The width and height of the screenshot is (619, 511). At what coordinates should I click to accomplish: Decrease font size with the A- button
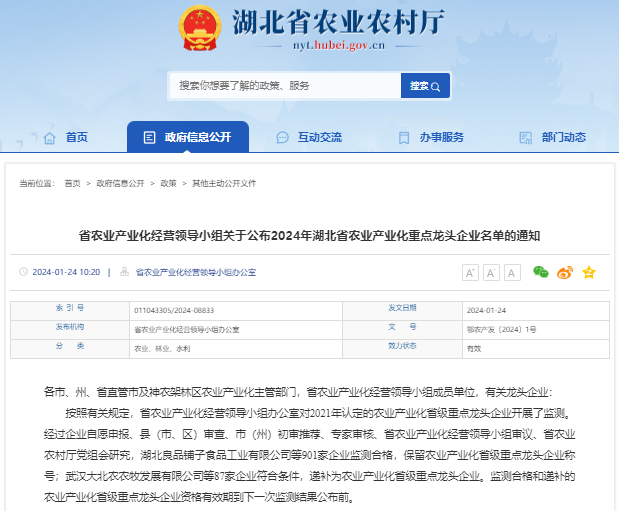click(x=491, y=272)
